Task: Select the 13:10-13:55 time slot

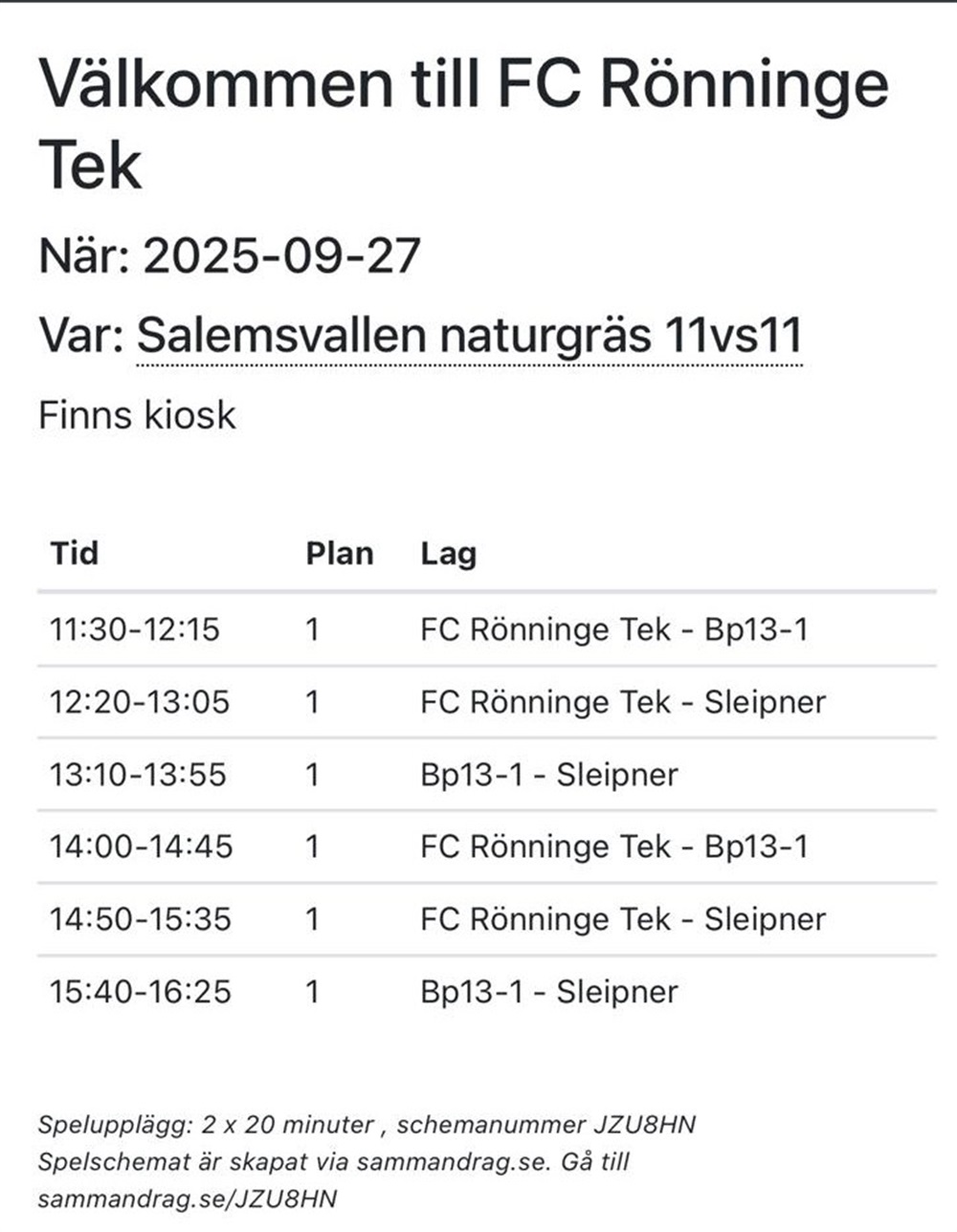Action: click(x=138, y=774)
